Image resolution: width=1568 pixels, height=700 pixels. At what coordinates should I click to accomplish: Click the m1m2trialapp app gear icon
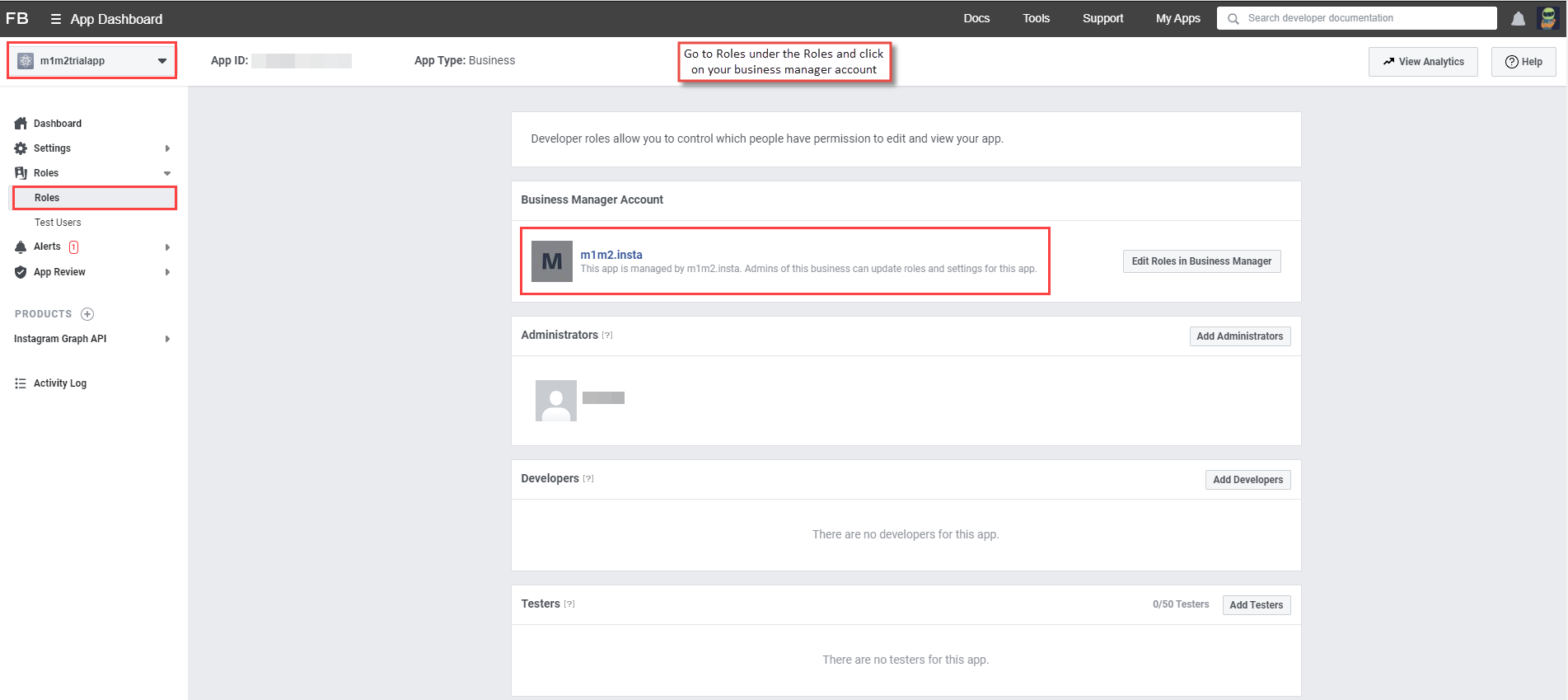click(x=26, y=61)
